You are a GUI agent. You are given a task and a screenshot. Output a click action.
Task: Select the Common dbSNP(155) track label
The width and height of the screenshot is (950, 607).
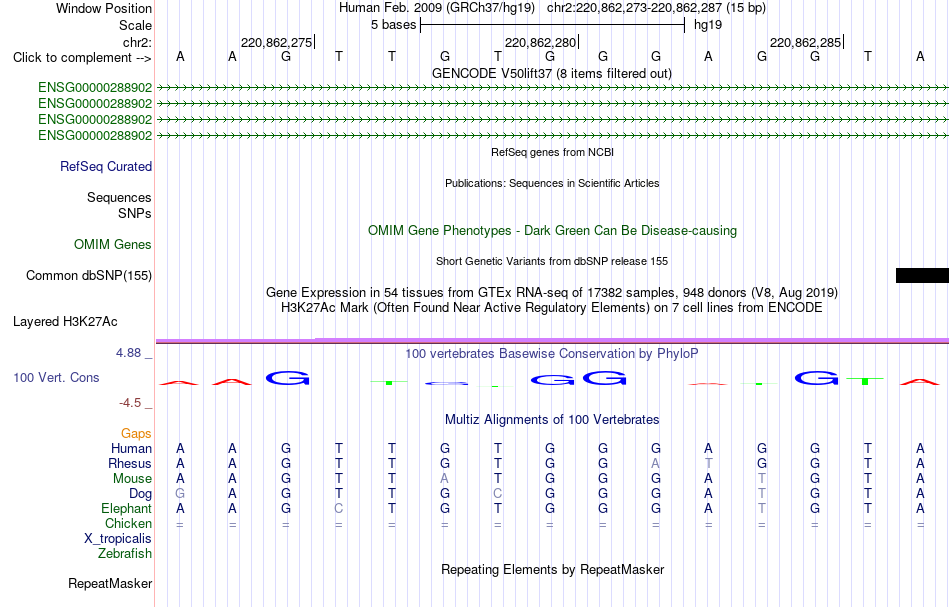pos(88,276)
